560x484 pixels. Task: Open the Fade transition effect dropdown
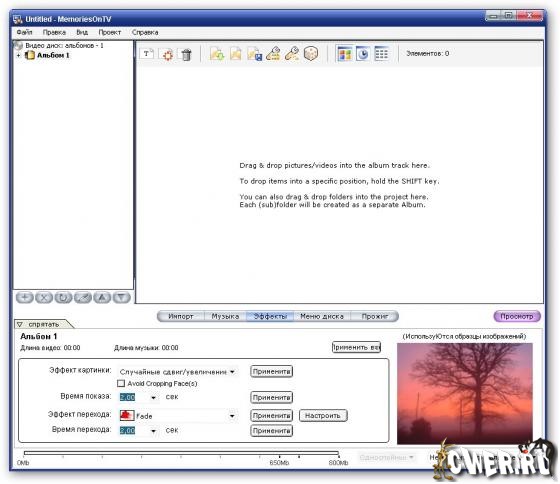coord(232,416)
